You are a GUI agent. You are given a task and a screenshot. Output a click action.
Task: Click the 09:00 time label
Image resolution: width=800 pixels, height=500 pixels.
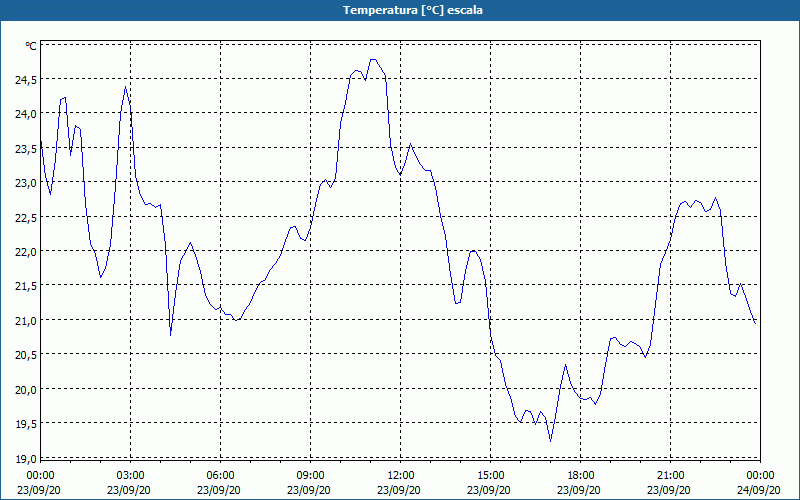coord(310,476)
